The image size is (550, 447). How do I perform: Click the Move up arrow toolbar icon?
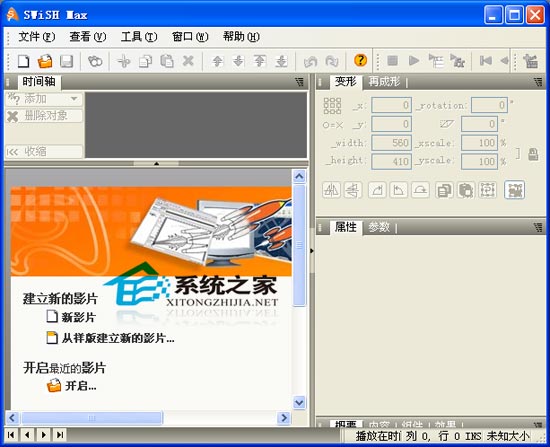[217, 61]
